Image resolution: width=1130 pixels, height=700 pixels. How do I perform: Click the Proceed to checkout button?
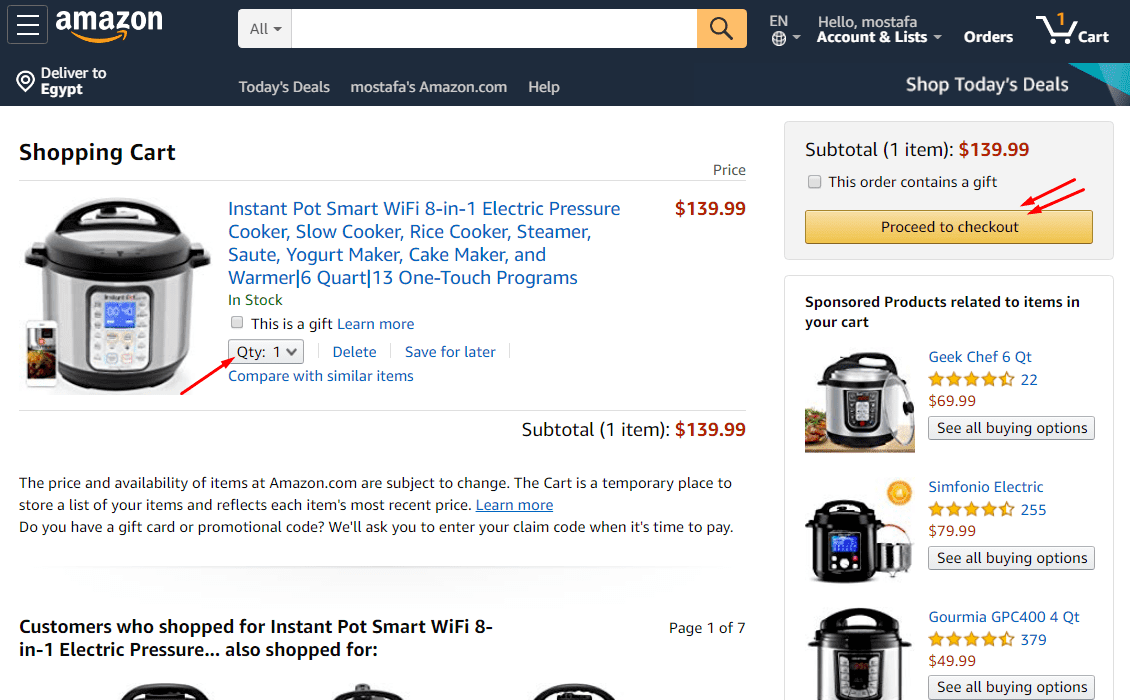(x=948, y=227)
